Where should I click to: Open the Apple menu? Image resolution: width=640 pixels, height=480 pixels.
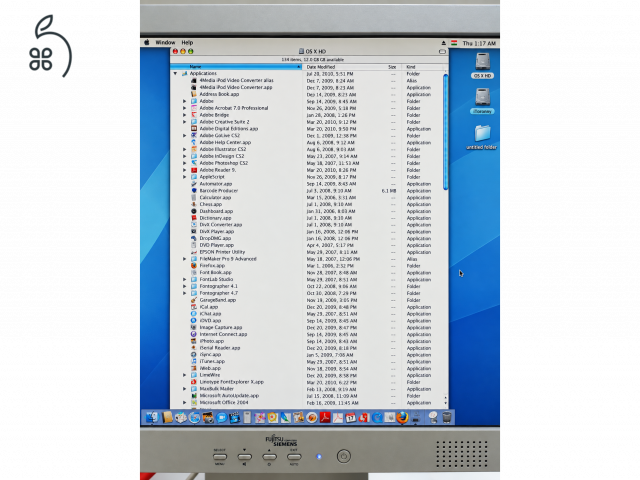tap(147, 42)
